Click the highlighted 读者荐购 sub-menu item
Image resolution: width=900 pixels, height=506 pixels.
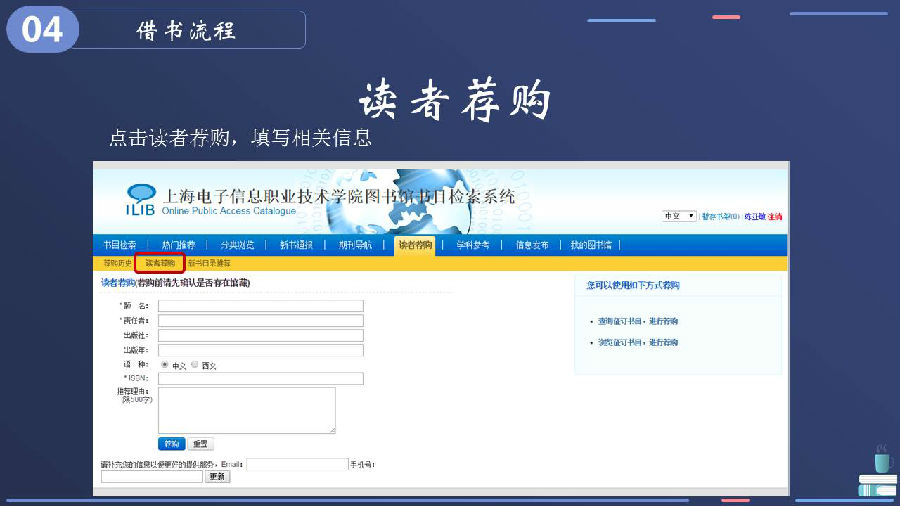pyautogui.click(x=159, y=263)
